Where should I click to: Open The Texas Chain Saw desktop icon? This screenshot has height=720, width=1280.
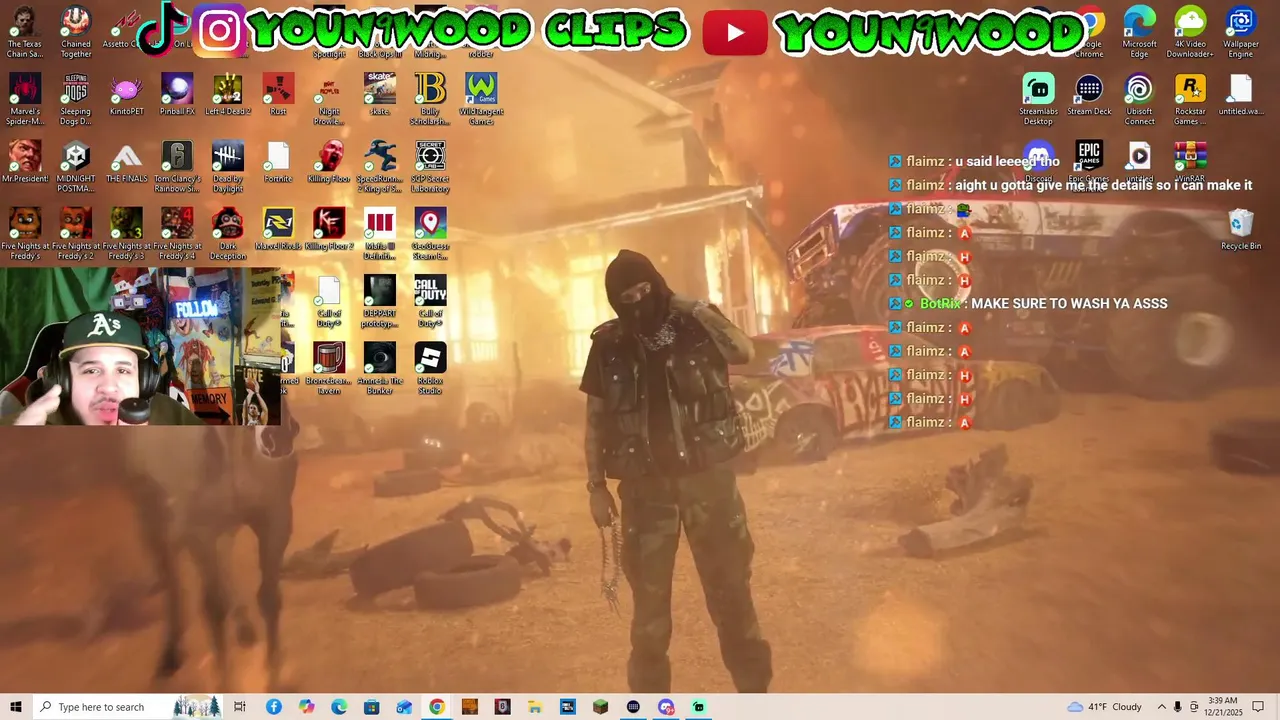tap(25, 32)
